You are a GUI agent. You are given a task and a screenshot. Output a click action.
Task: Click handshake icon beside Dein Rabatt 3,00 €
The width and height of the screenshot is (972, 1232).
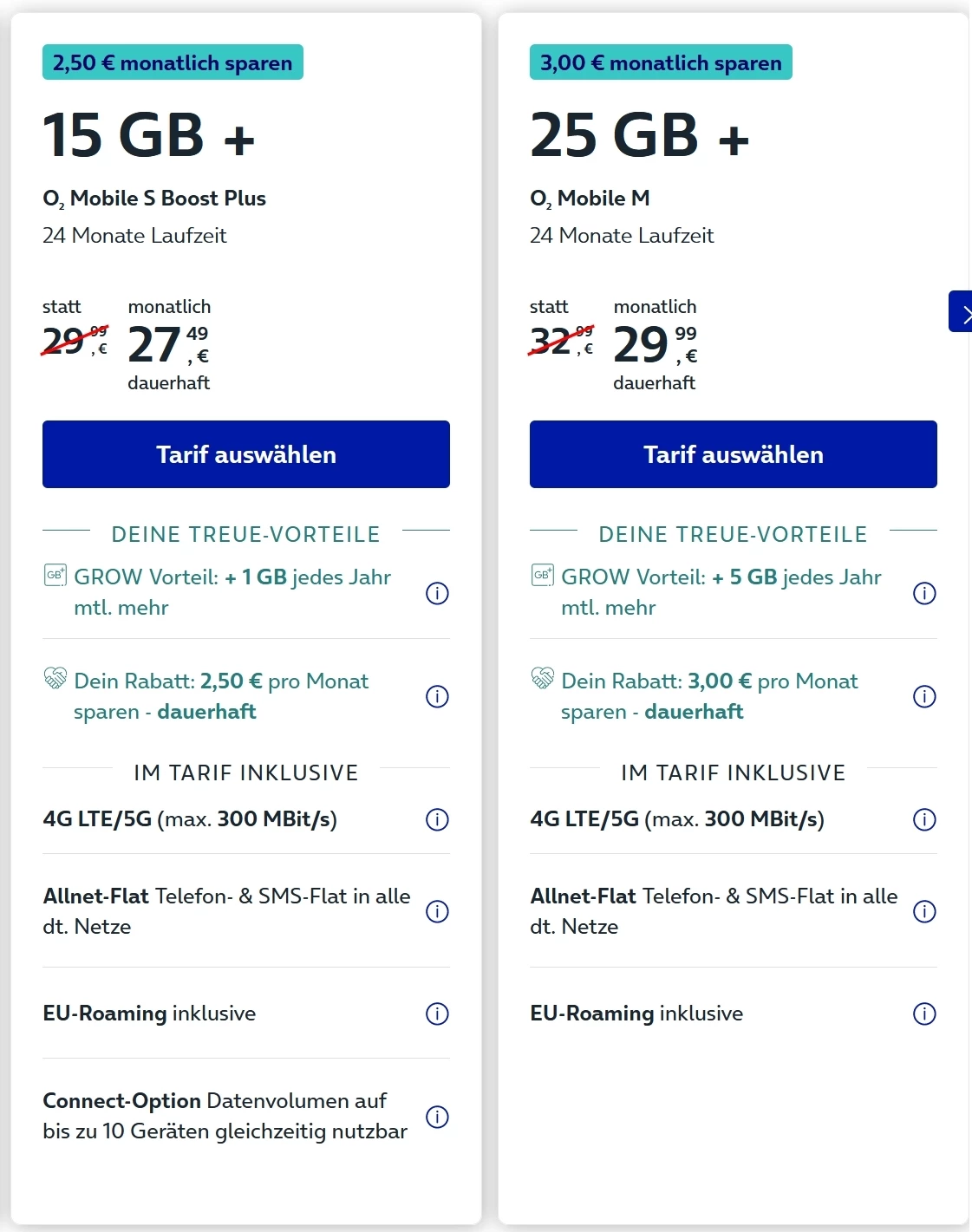click(542, 678)
